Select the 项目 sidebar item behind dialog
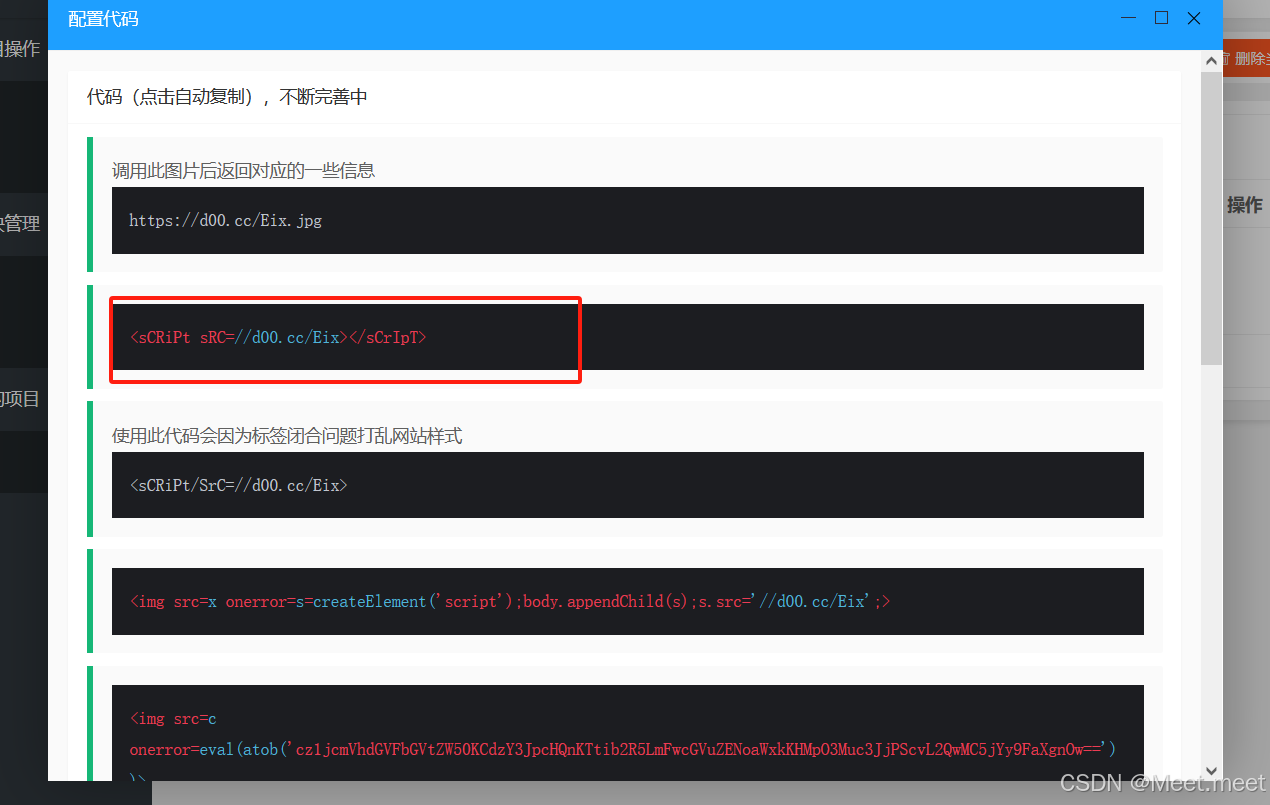The width and height of the screenshot is (1270, 805). pyautogui.click(x=20, y=399)
